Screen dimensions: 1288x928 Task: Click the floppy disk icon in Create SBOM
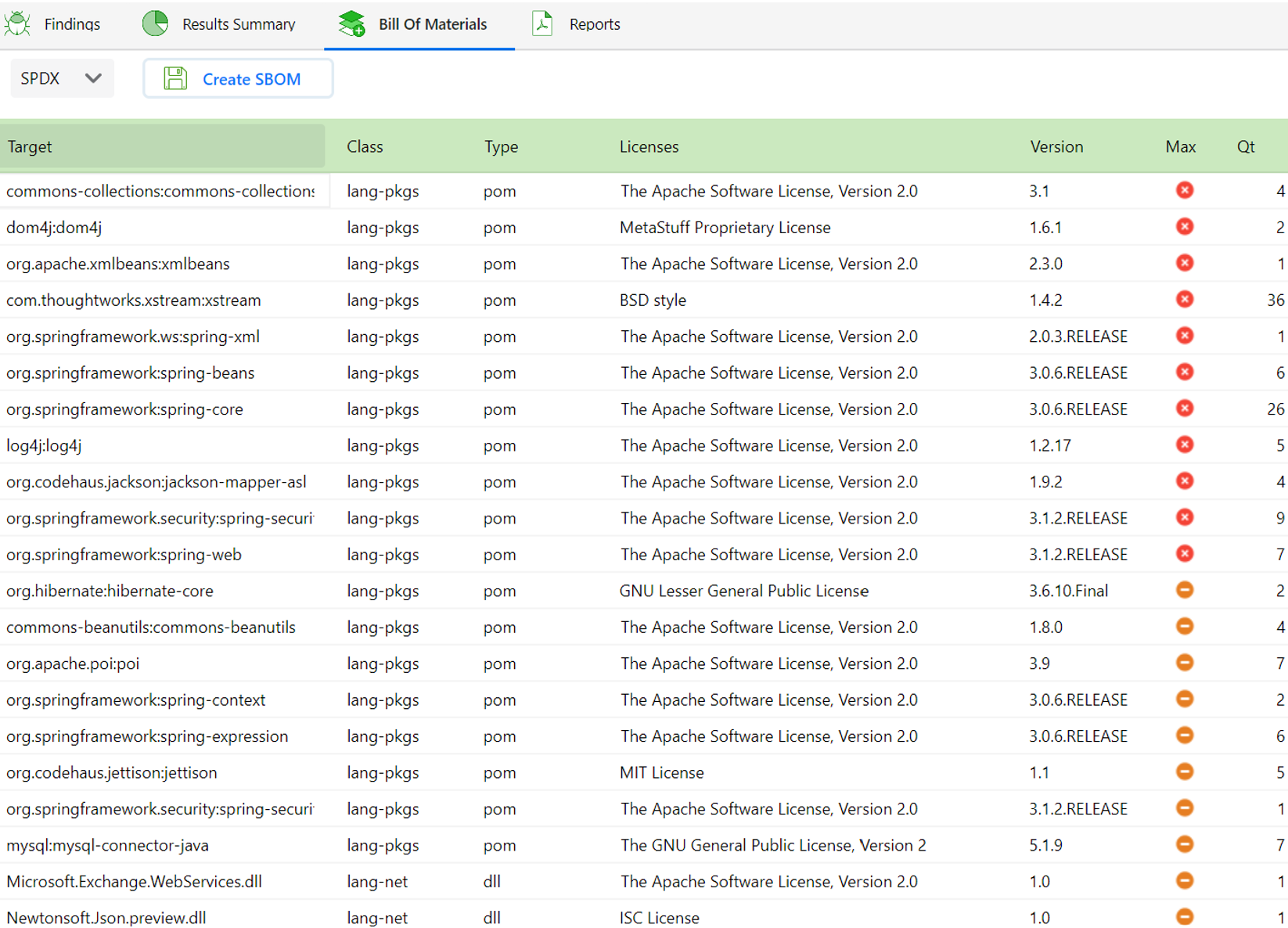coord(175,79)
